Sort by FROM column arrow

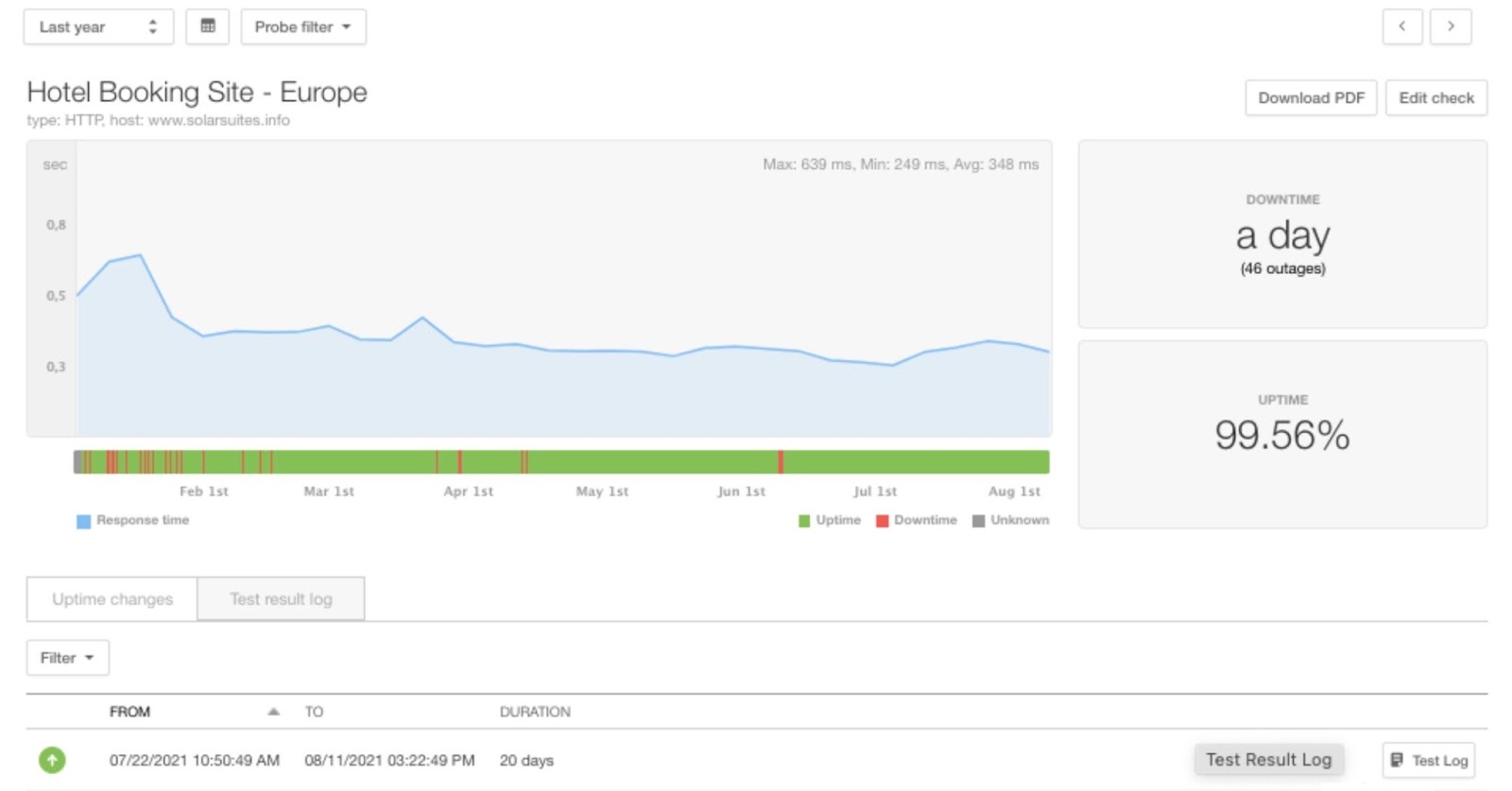point(273,712)
